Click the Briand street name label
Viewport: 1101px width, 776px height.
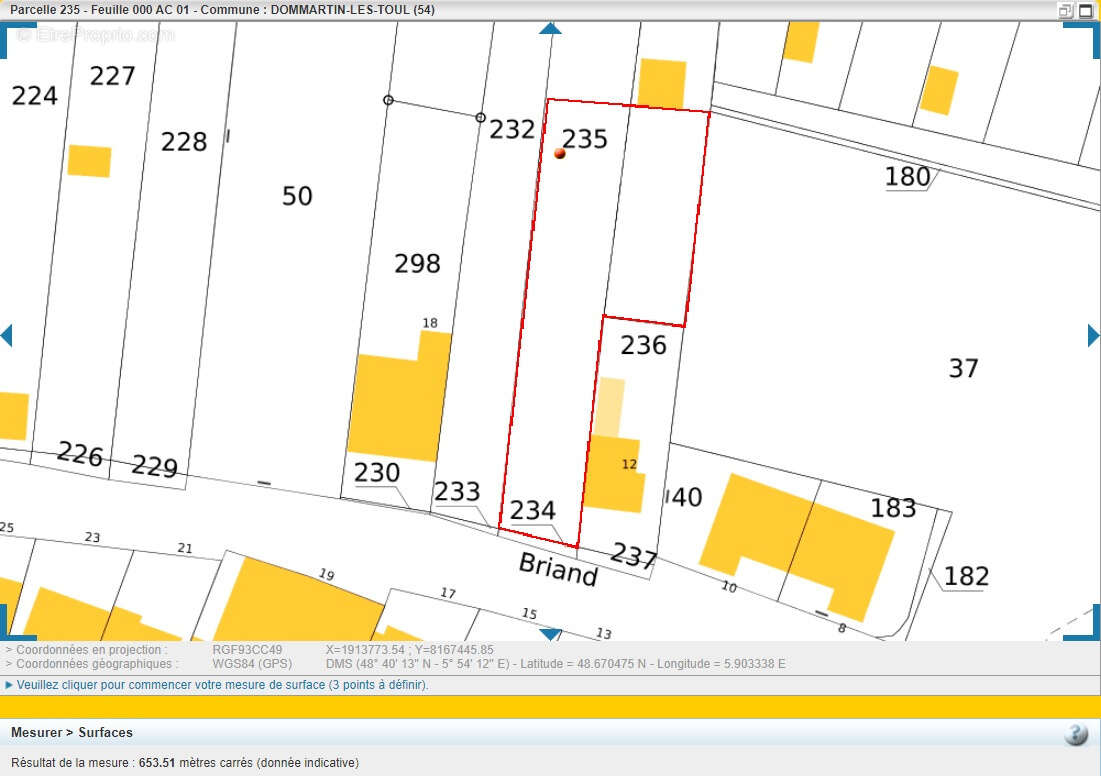point(558,569)
